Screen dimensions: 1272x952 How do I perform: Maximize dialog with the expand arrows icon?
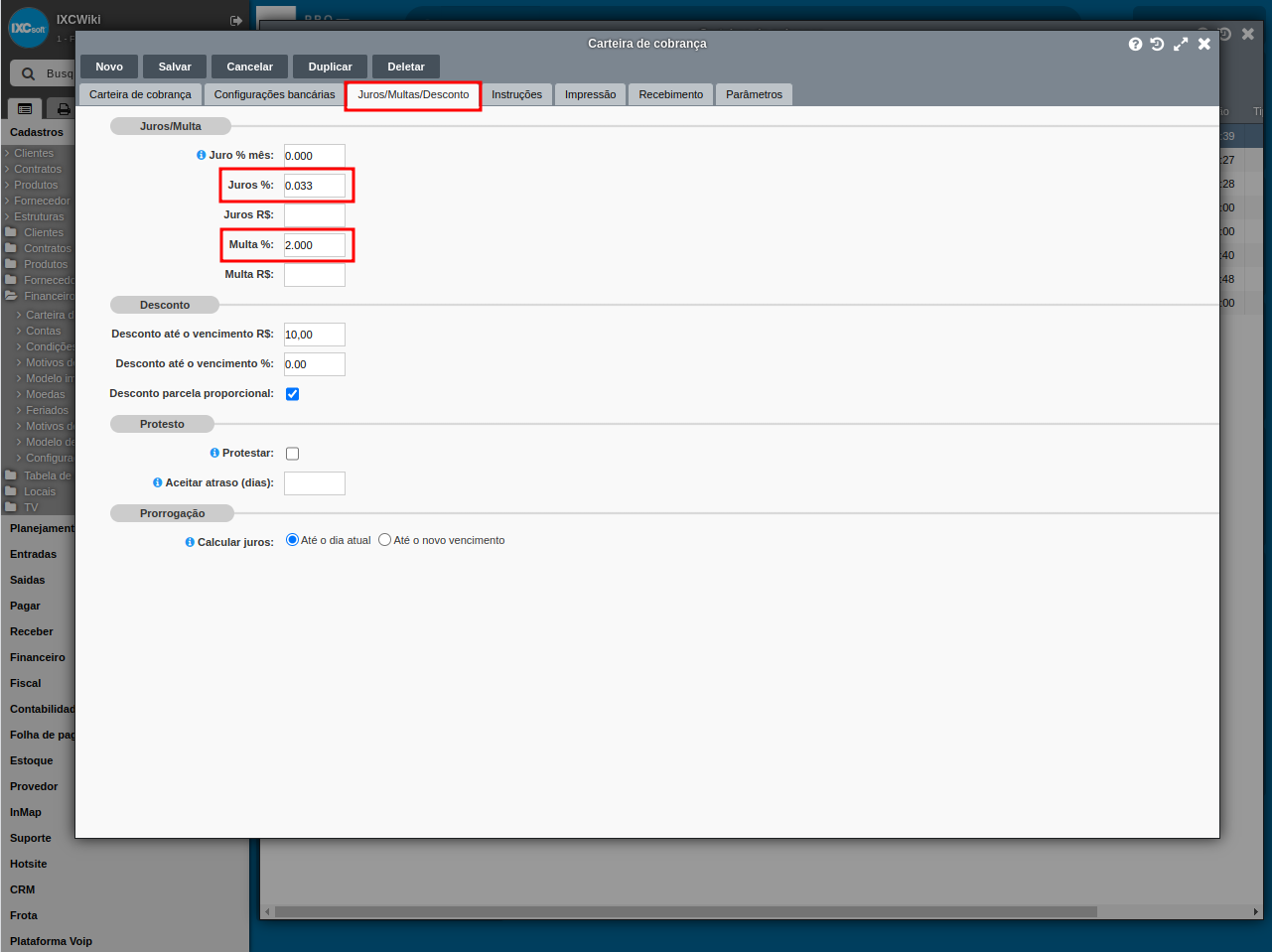click(1181, 44)
